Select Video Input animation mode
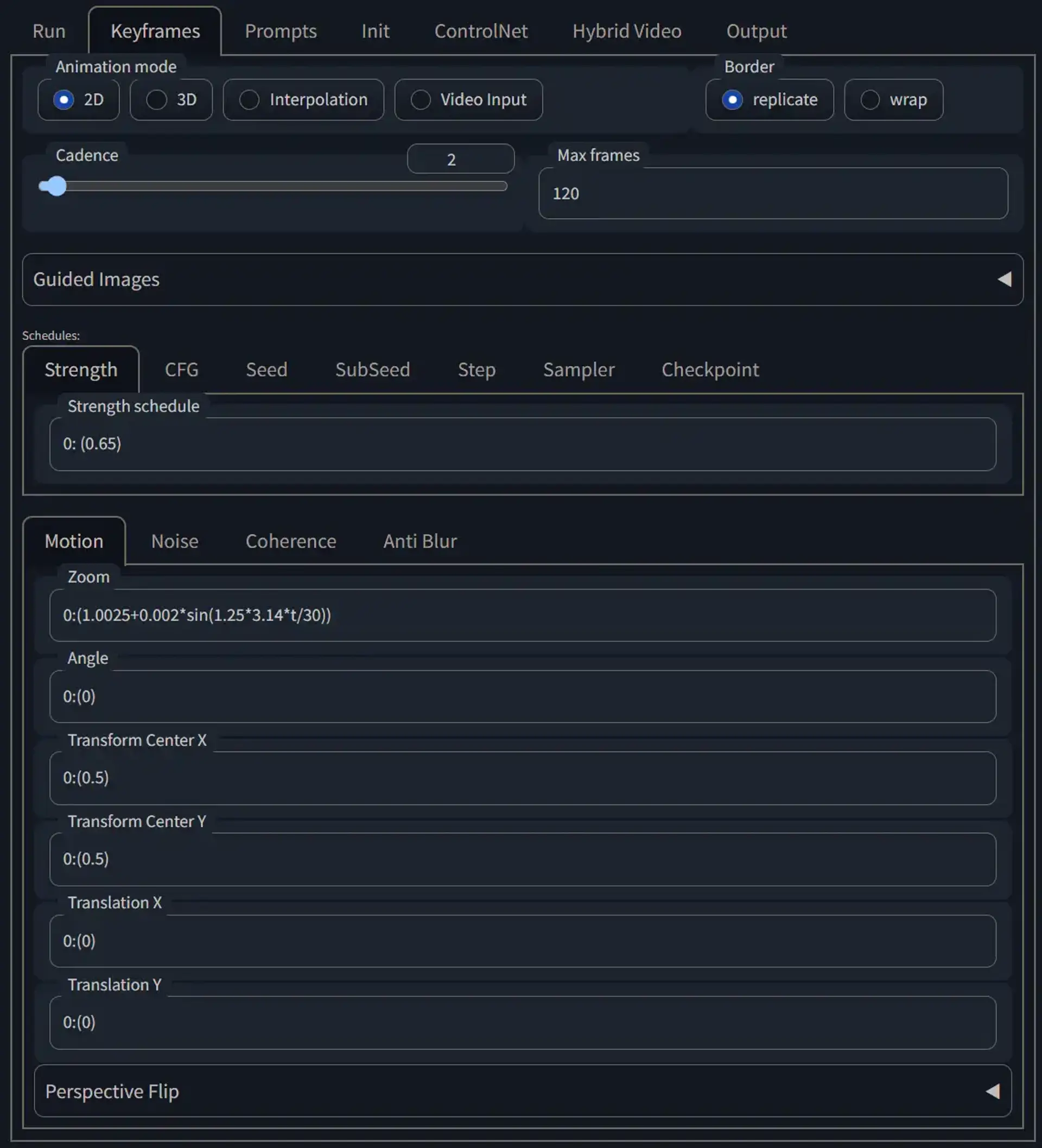 [421, 100]
